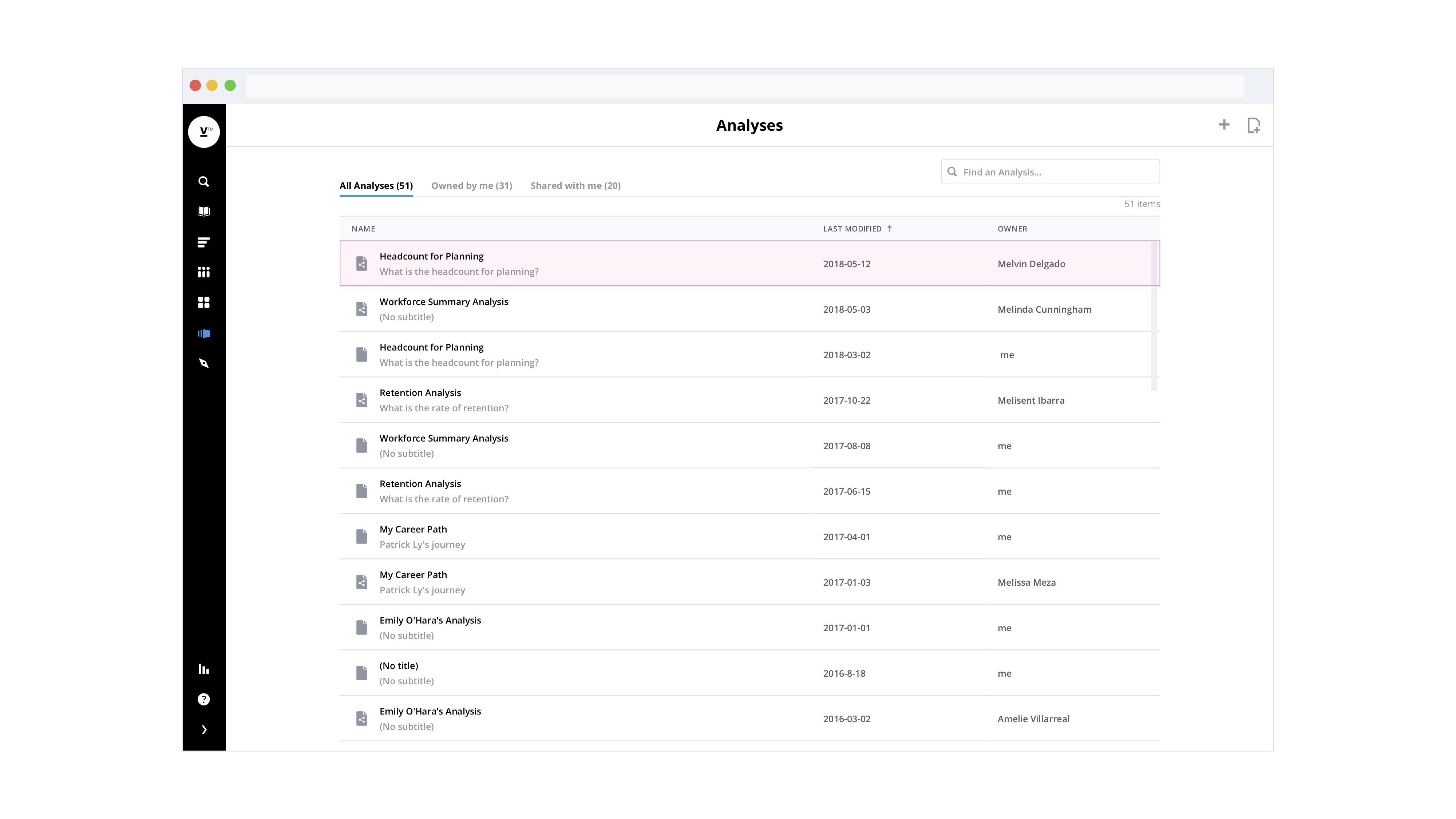Click the date 2018-05-12
This screenshot has width=1456, height=819.
(x=847, y=264)
